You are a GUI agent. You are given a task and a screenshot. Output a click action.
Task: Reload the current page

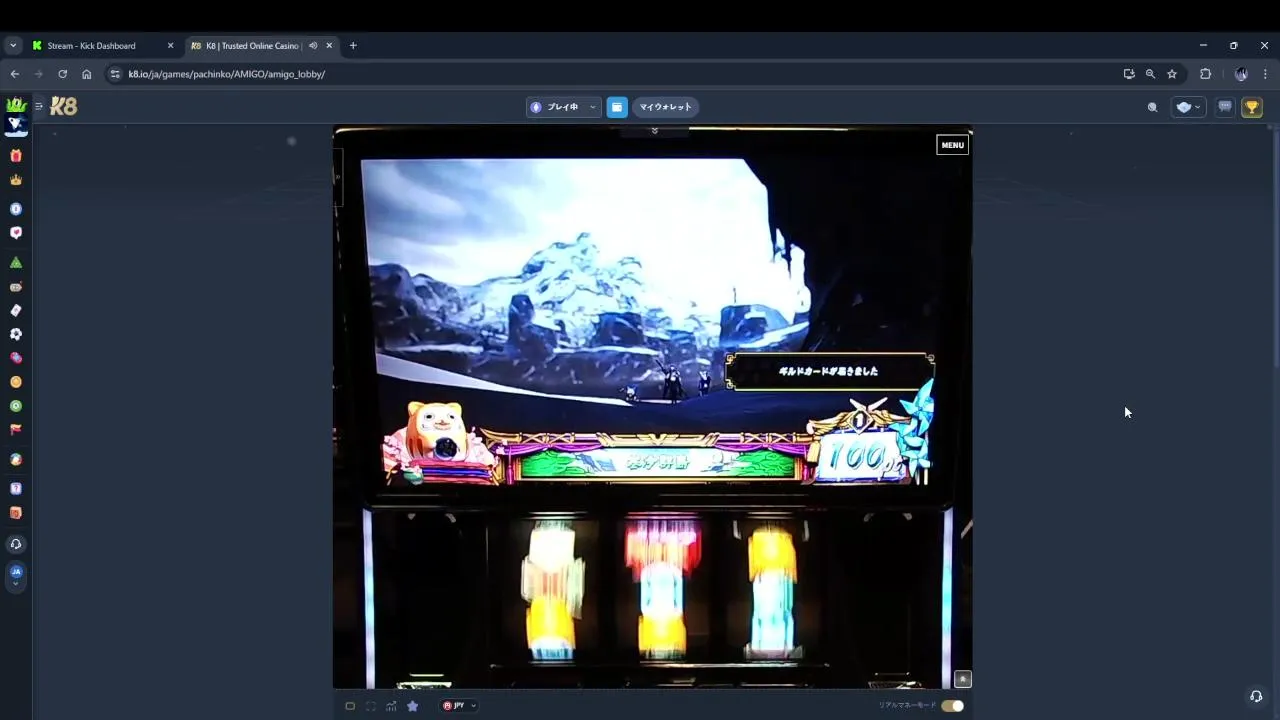(62, 74)
